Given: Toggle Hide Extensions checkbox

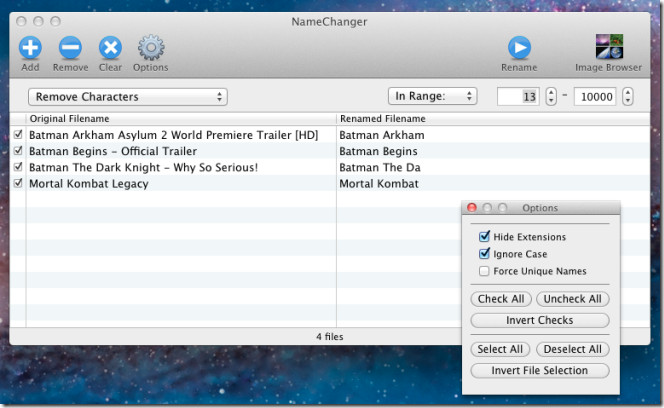Looking at the screenshot, I should [485, 237].
